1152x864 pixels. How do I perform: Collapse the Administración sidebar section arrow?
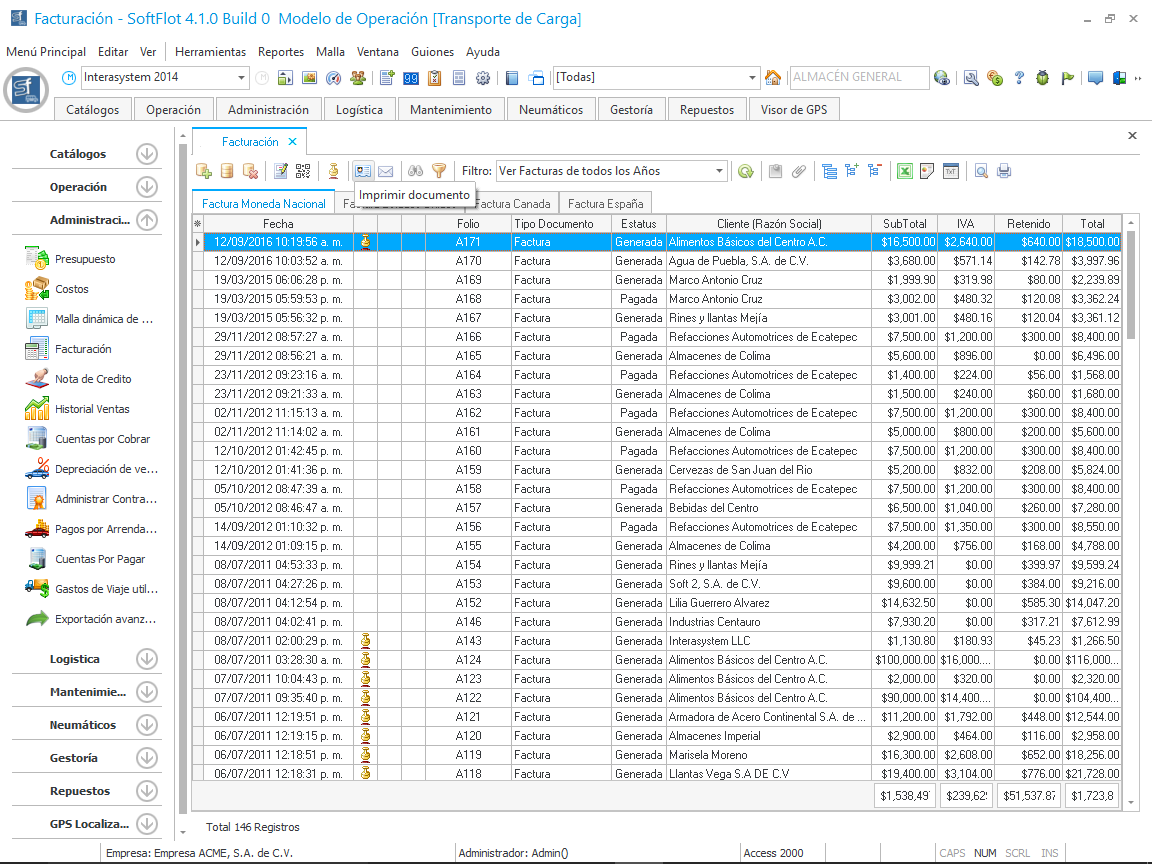pyautogui.click(x=147, y=220)
